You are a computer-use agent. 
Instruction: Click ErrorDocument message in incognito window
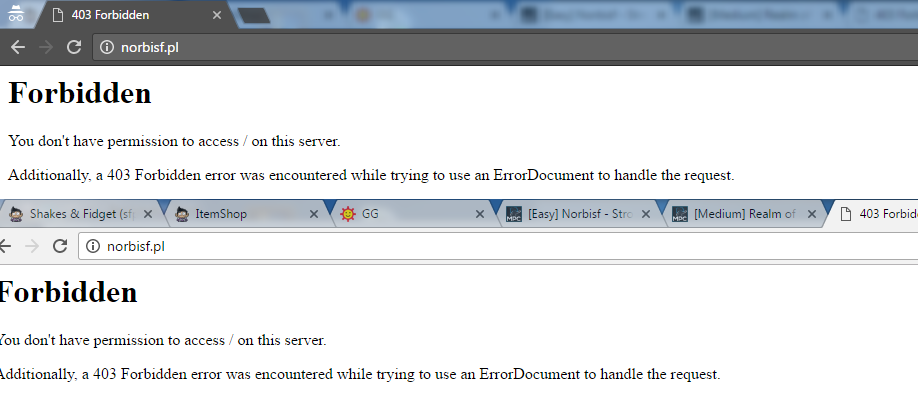(371, 175)
